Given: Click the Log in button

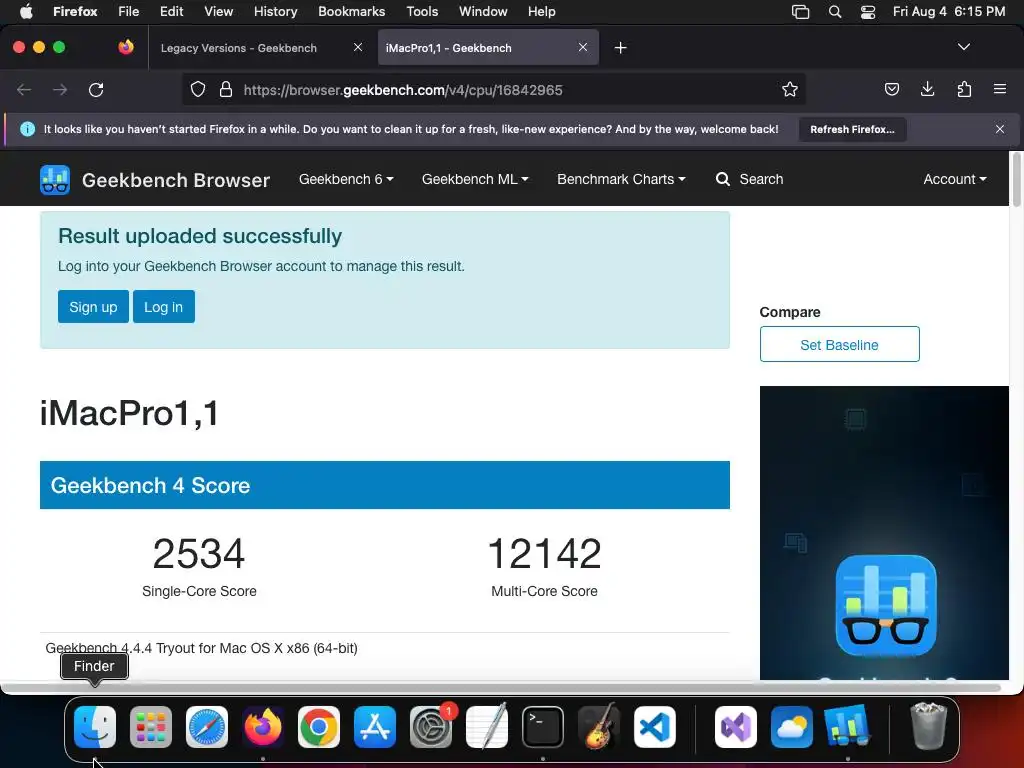Looking at the screenshot, I should 163,306.
